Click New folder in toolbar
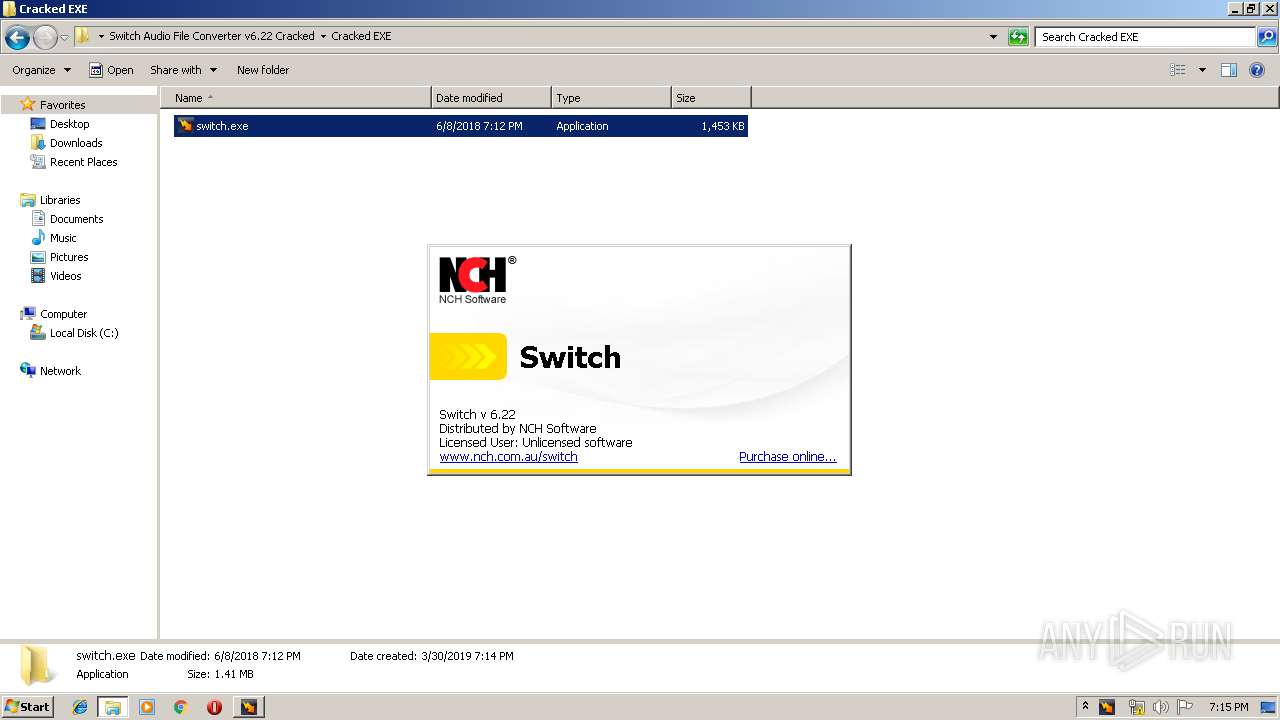 pyautogui.click(x=263, y=70)
